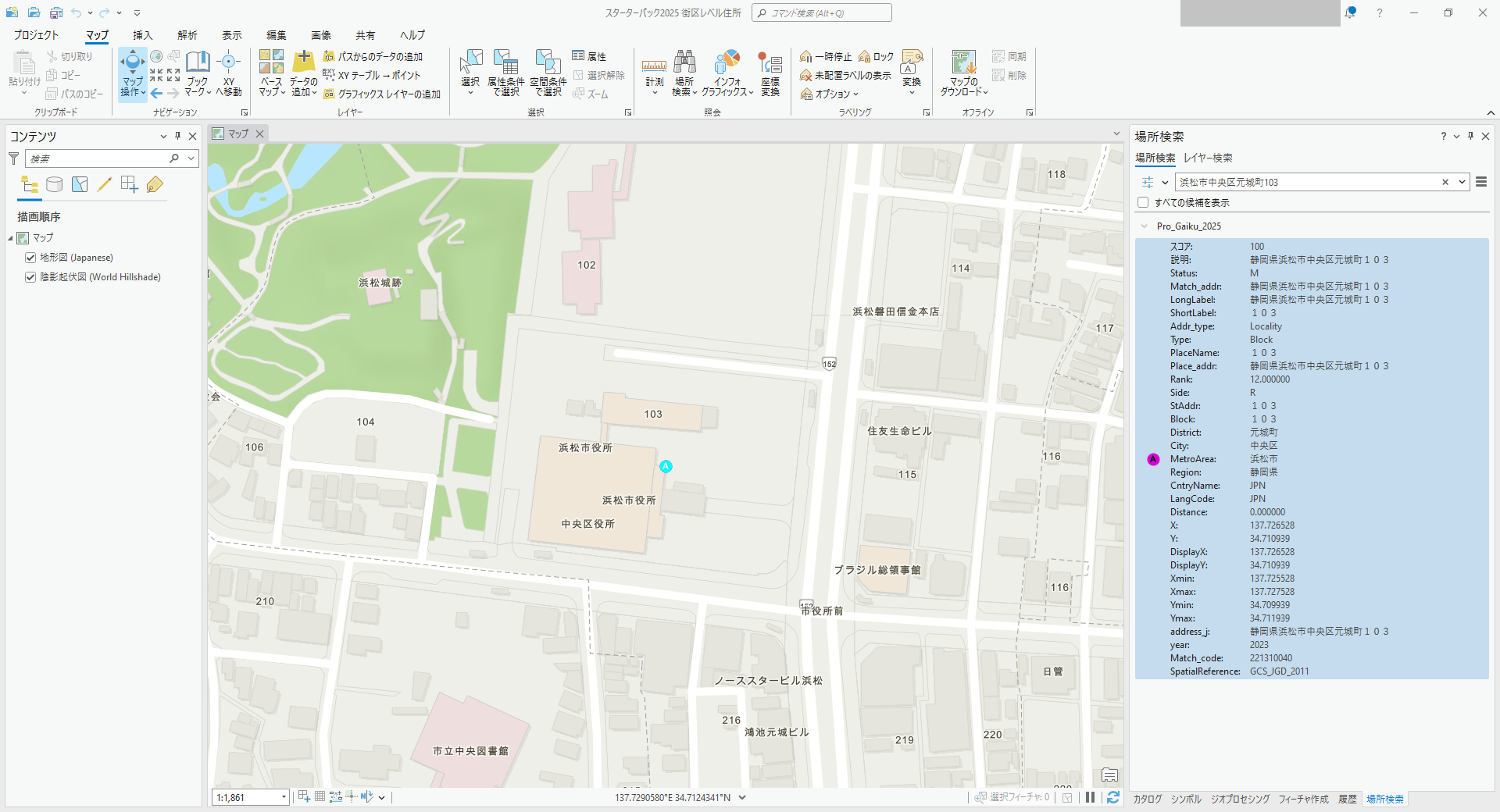Click パスからのデータの追加 button
Screen dimensions: 1500x812
(x=373, y=57)
